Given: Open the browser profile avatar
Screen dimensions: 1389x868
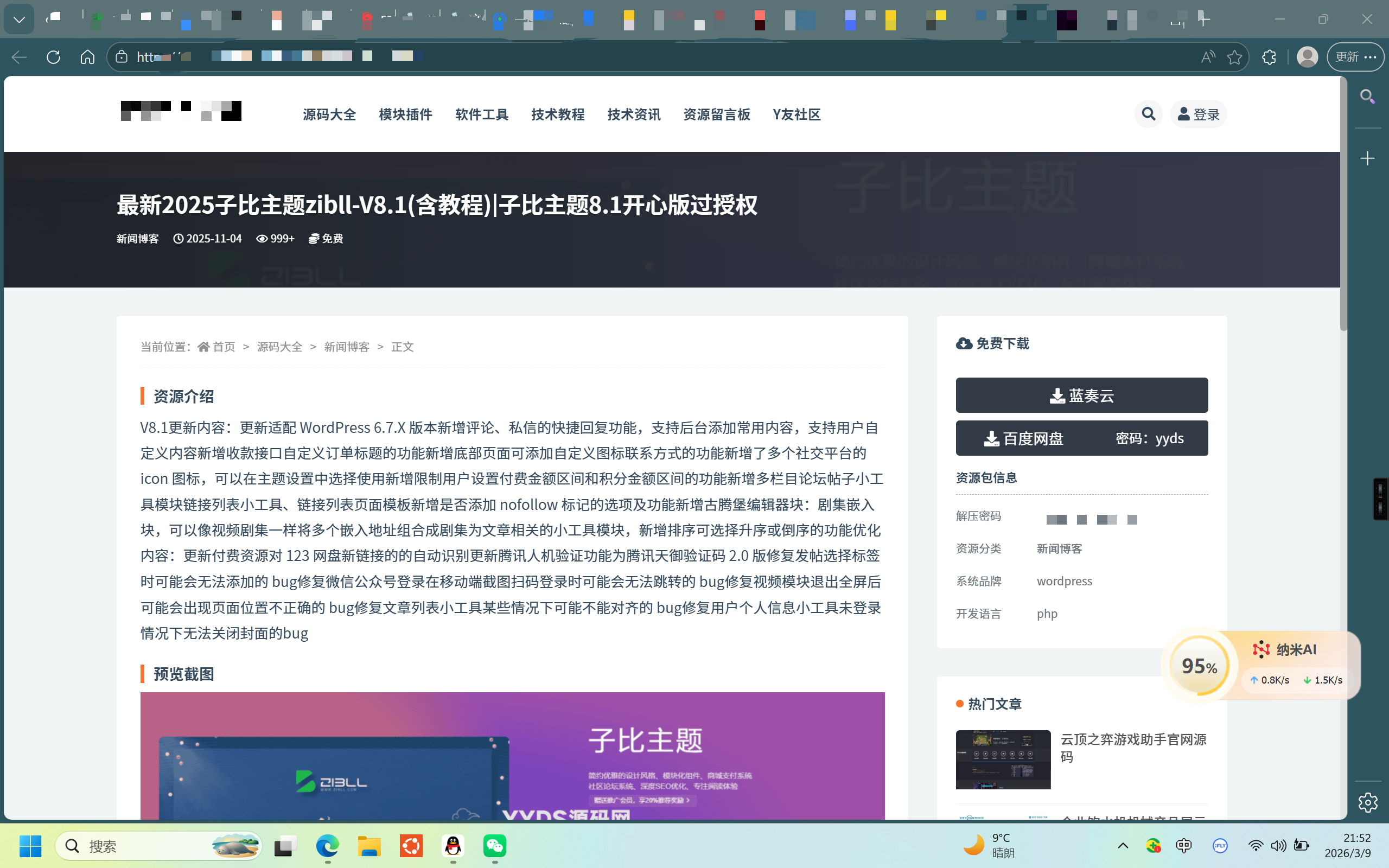Looking at the screenshot, I should 1307,57.
